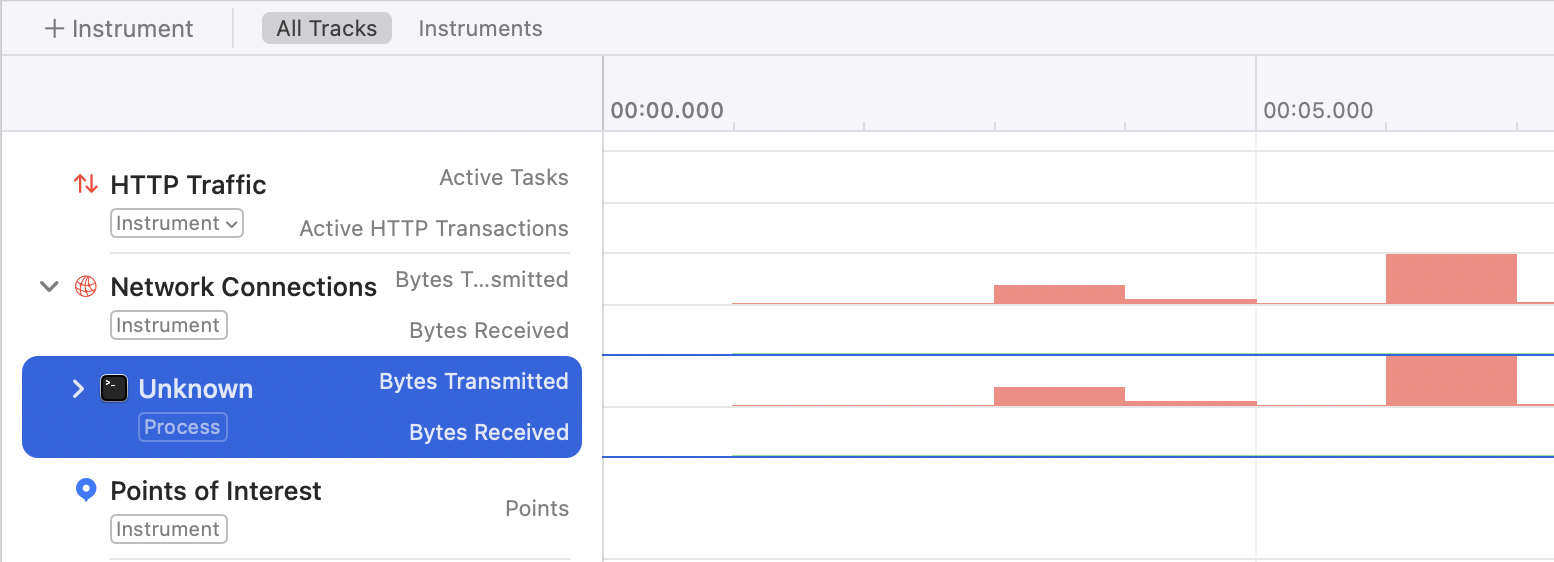Click the HTTP Traffic arrows icon
The height and width of the screenshot is (562, 1554).
[x=86, y=184]
